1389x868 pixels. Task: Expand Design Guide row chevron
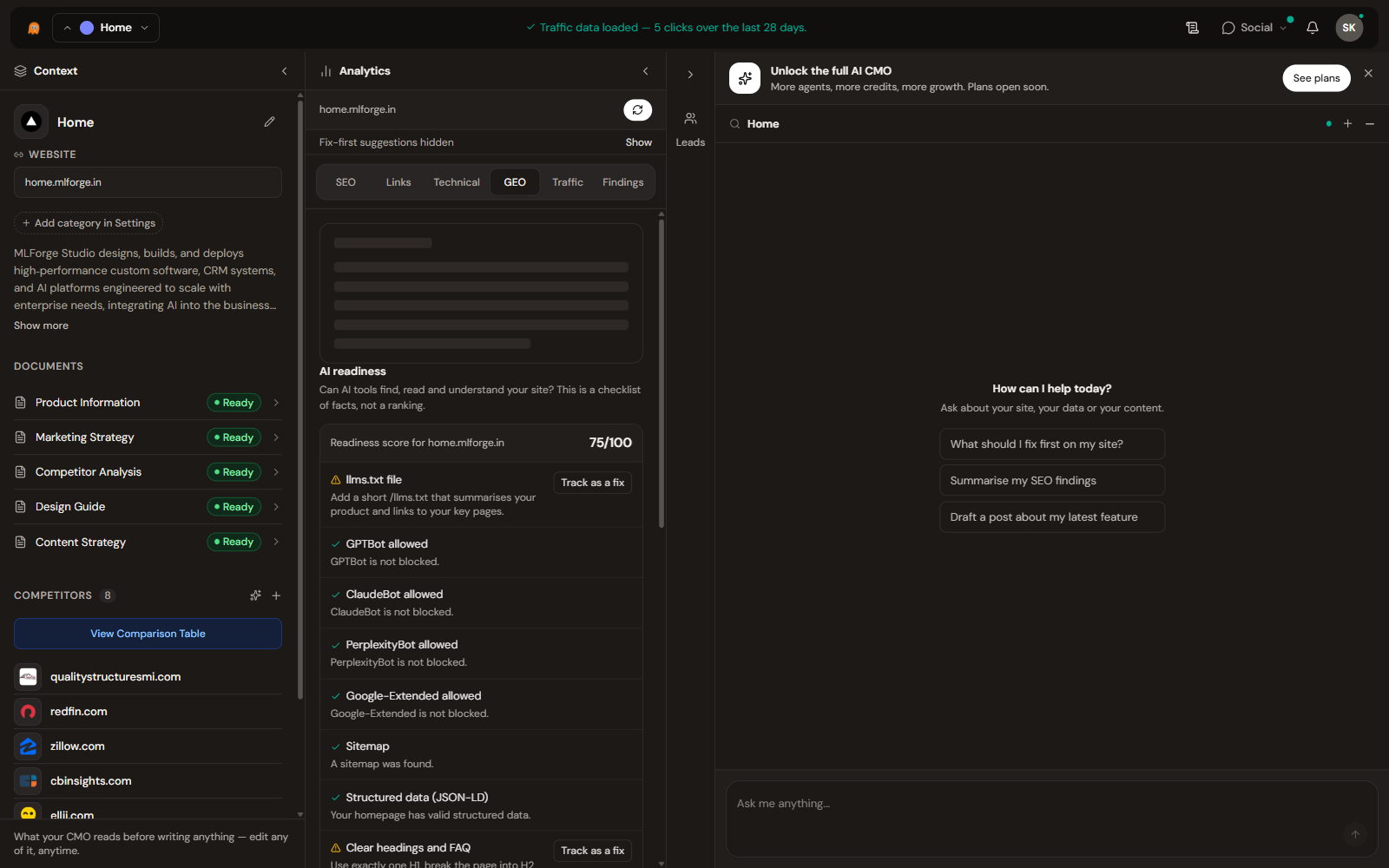[x=276, y=507]
